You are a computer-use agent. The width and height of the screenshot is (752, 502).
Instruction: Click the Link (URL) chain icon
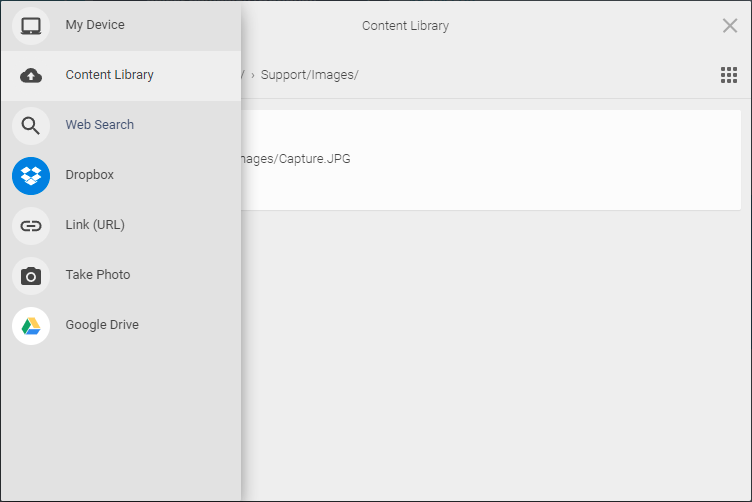click(x=31, y=226)
